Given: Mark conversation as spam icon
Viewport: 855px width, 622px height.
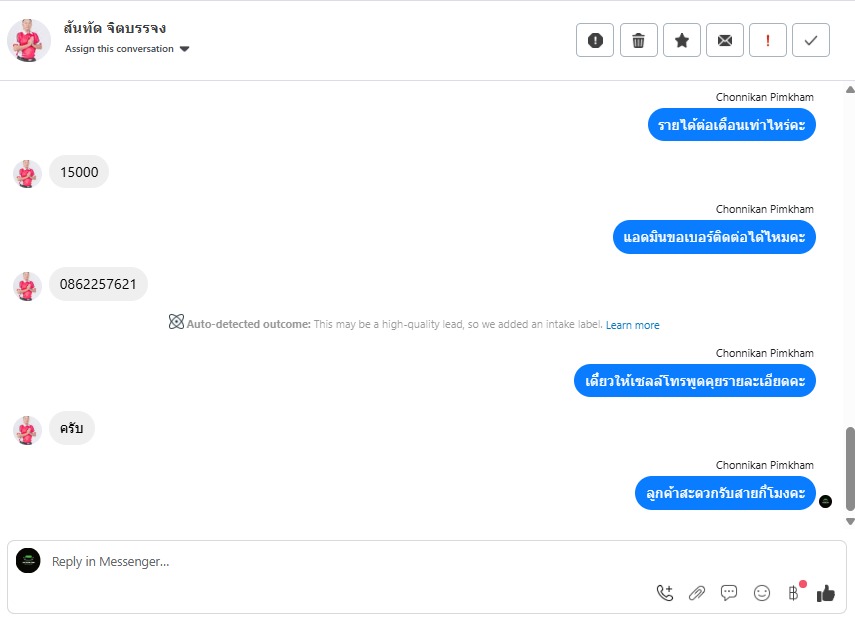Looking at the screenshot, I should click(x=595, y=40).
